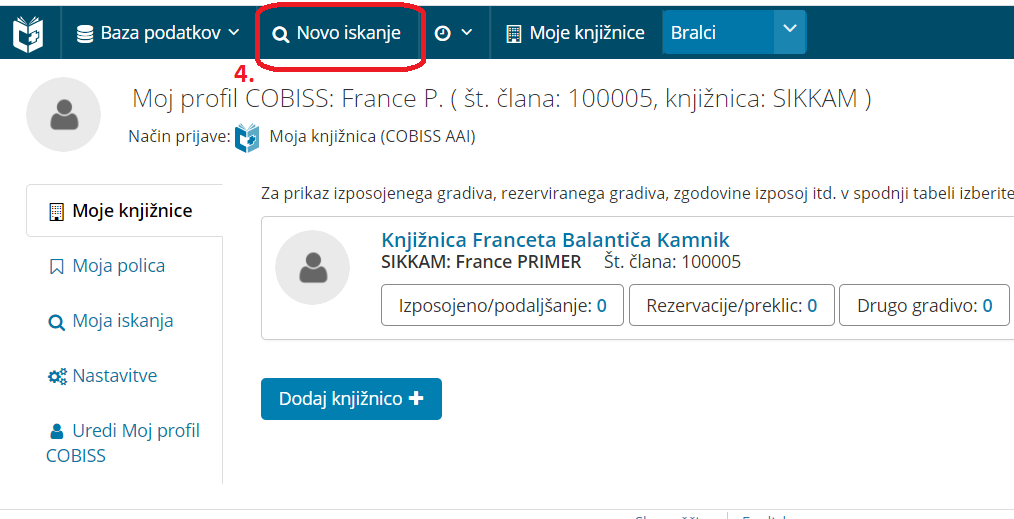Click the library member avatar thumbnail

click(x=312, y=267)
